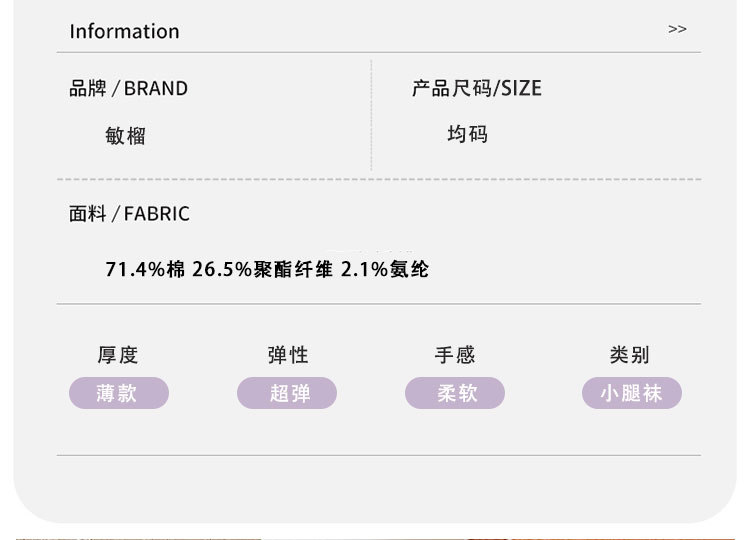The image size is (750, 540).
Task: Click the 品牌 / BRAND label
Action: [x=128, y=88]
